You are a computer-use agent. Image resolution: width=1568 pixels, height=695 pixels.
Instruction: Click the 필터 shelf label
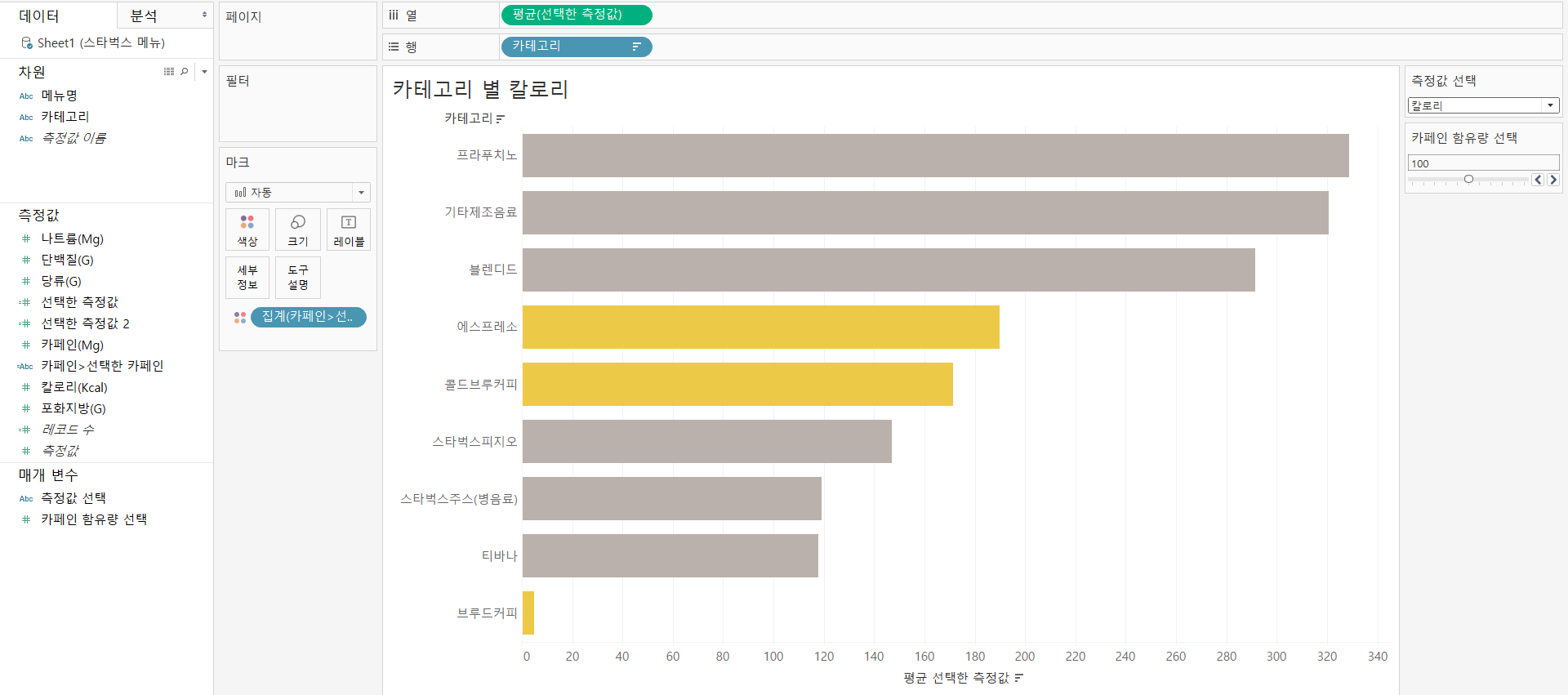point(238,81)
